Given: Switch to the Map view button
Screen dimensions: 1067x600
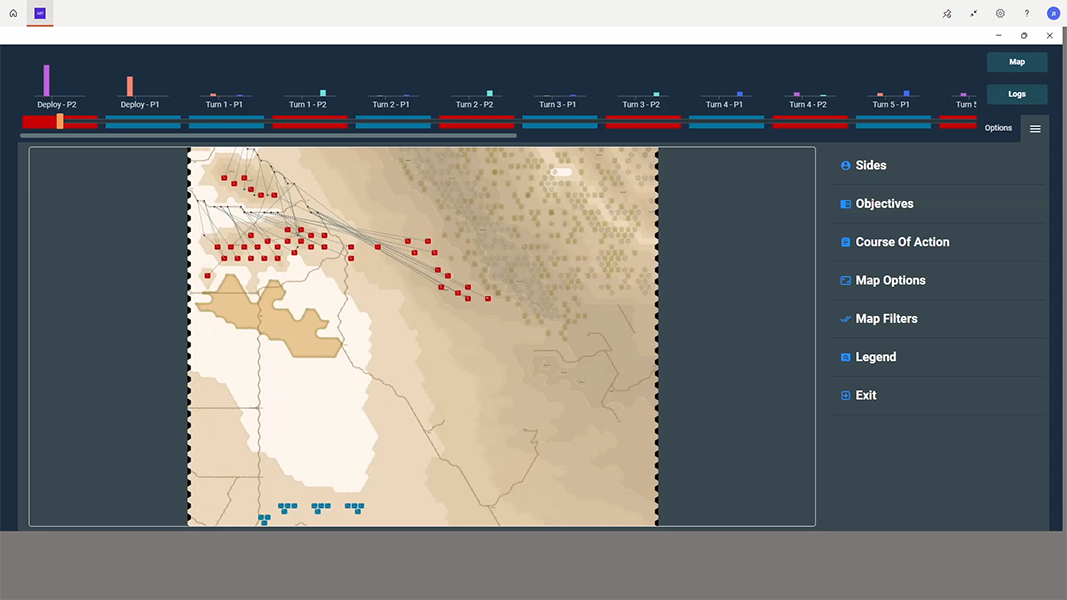Looking at the screenshot, I should [1016, 62].
